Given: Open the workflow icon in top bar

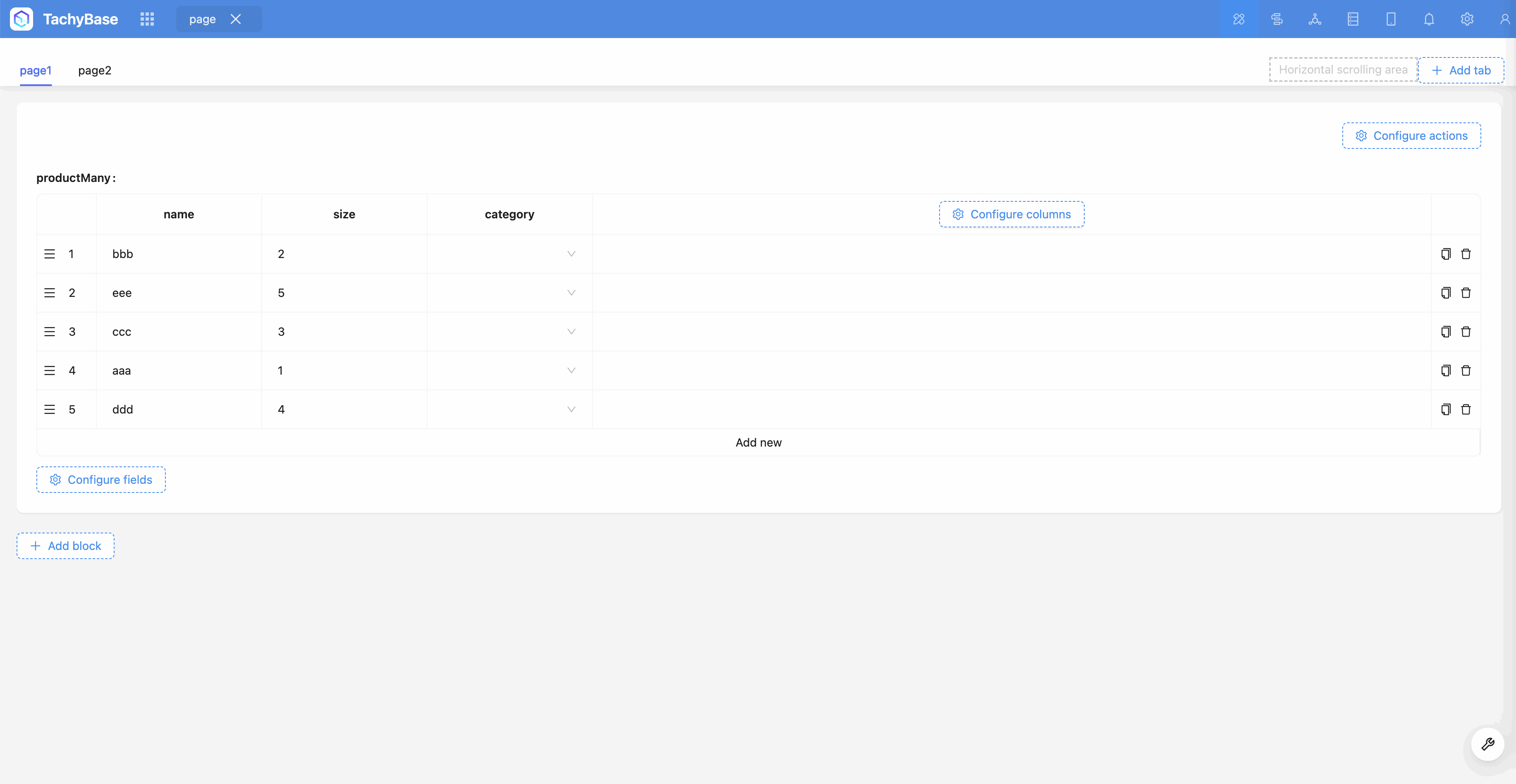Looking at the screenshot, I should pyautogui.click(x=1277, y=19).
